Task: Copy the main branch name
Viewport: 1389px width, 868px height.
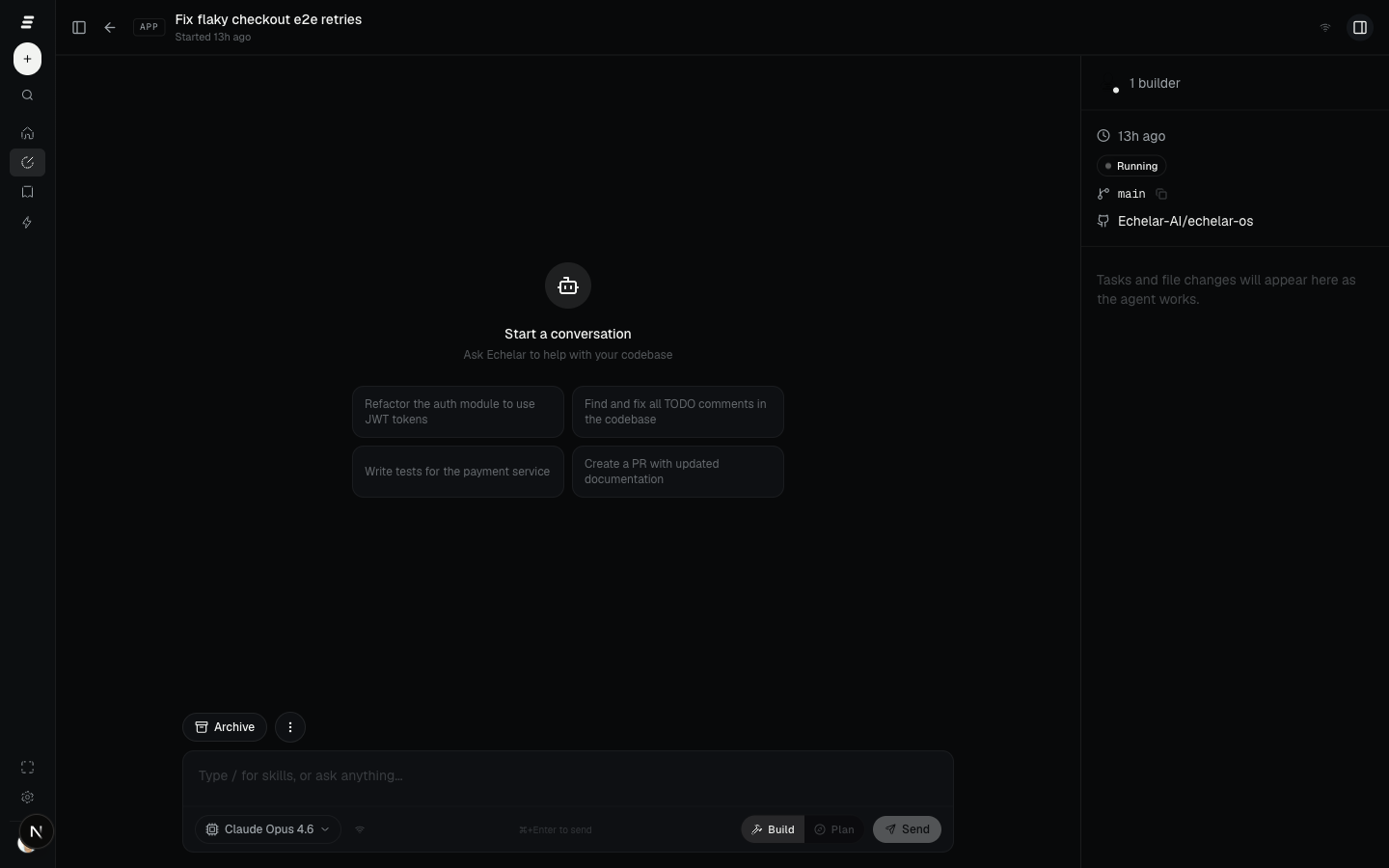Action: pos(1161,194)
